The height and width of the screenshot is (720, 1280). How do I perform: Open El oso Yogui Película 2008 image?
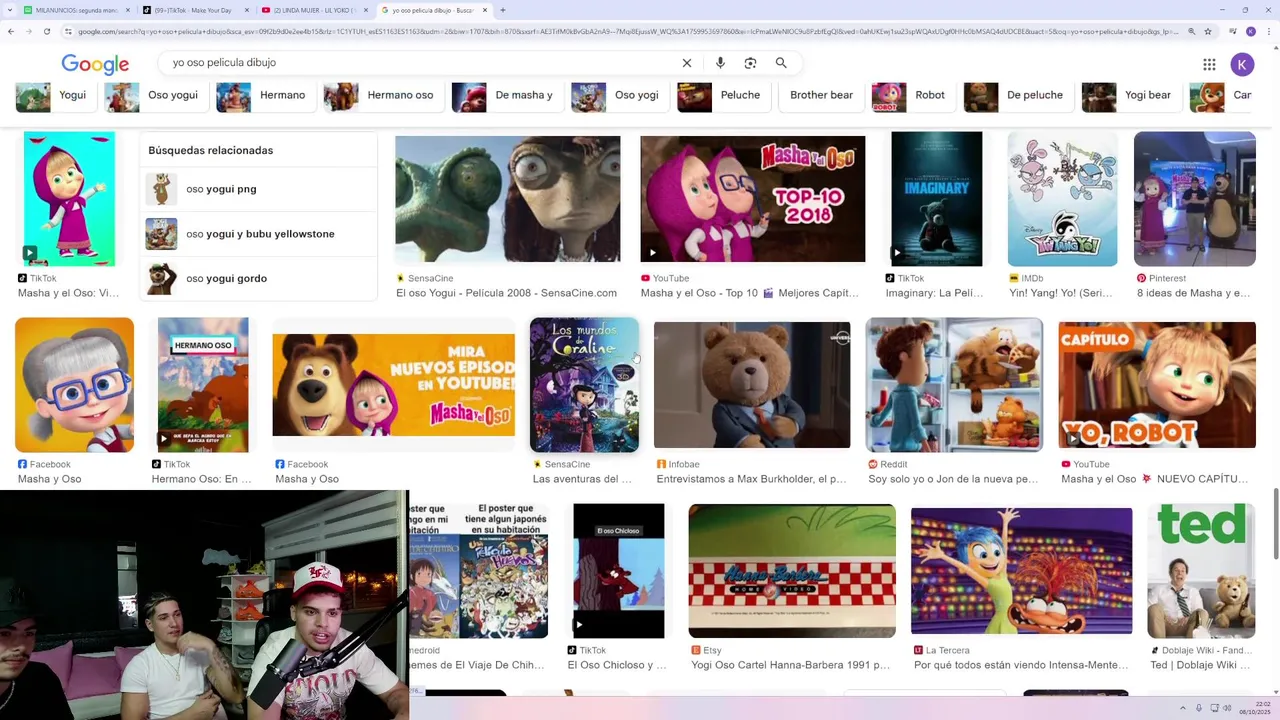[508, 198]
